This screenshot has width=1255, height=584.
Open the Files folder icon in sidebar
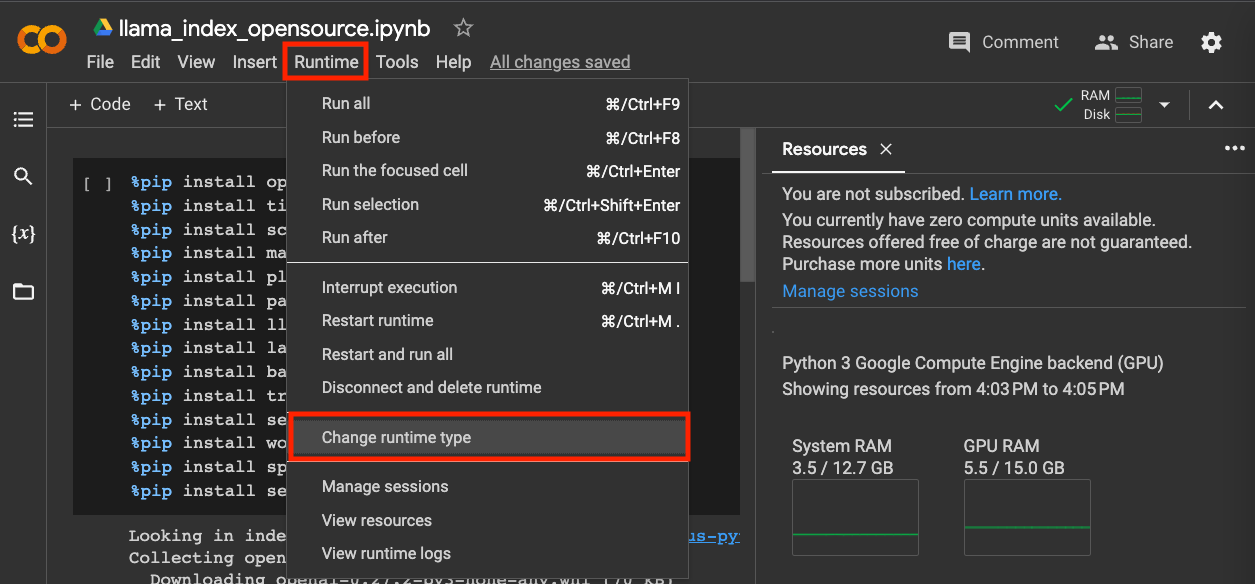23,292
